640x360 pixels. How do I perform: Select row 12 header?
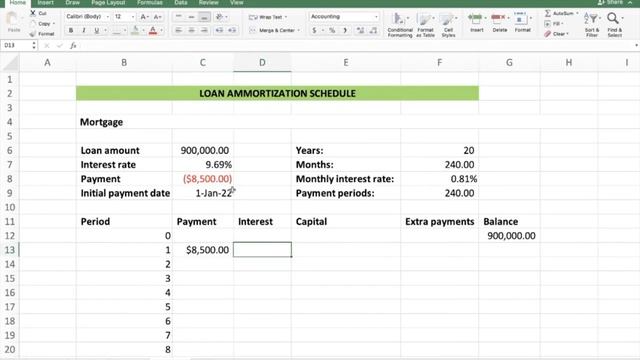10,236
